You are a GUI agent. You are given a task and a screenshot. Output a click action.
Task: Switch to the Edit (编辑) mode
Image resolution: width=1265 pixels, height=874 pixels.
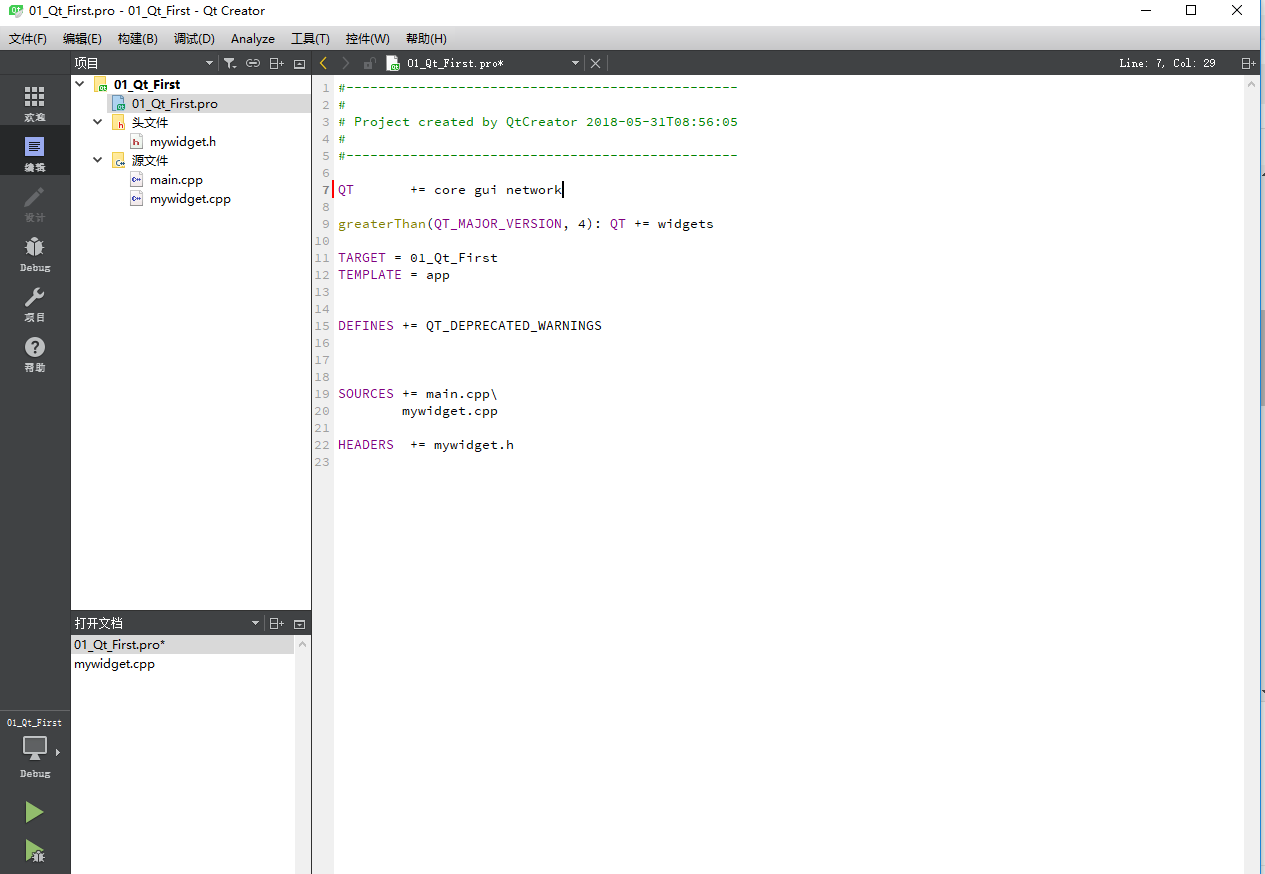pyautogui.click(x=35, y=153)
